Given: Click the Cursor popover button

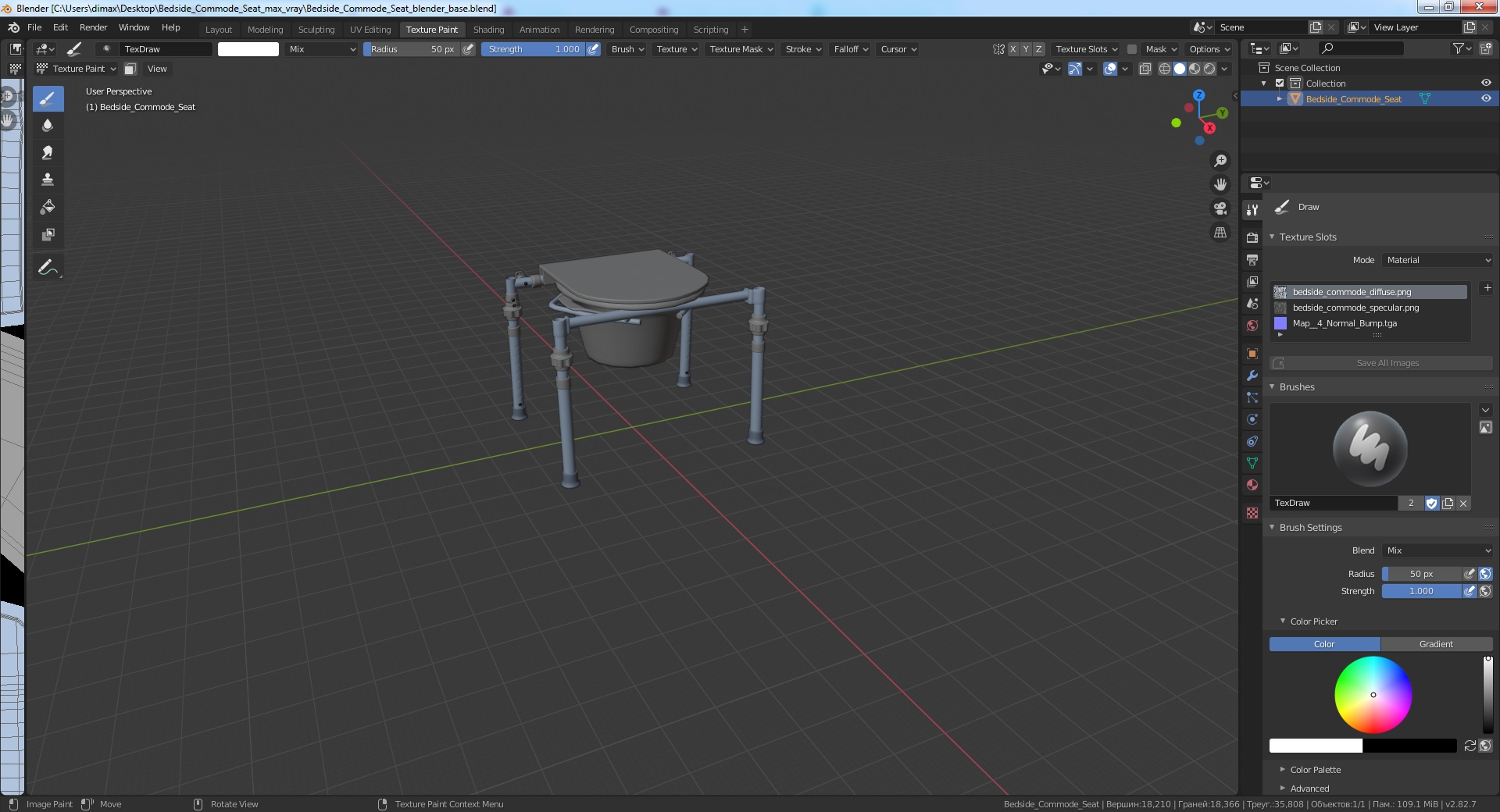Looking at the screenshot, I should click(x=898, y=49).
